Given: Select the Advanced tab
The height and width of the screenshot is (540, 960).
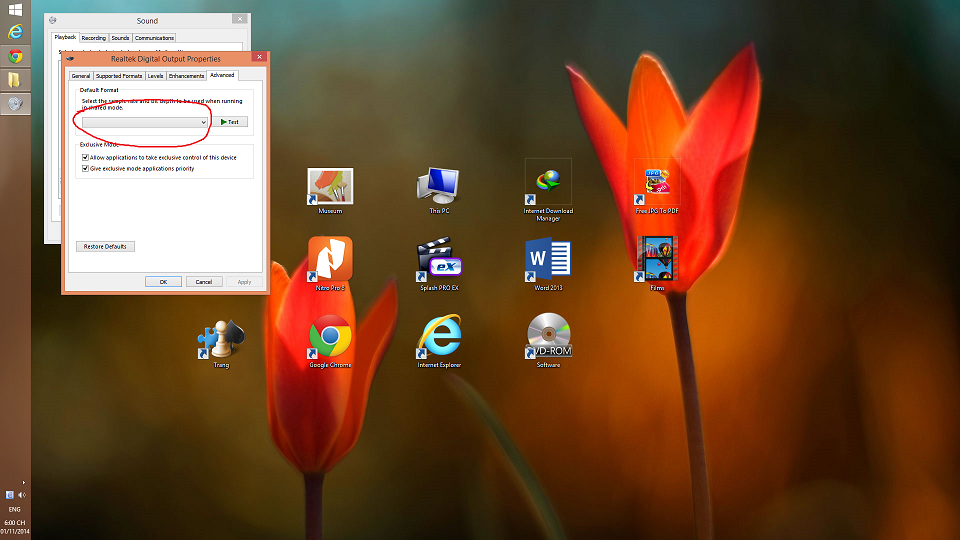Looking at the screenshot, I should (222, 75).
